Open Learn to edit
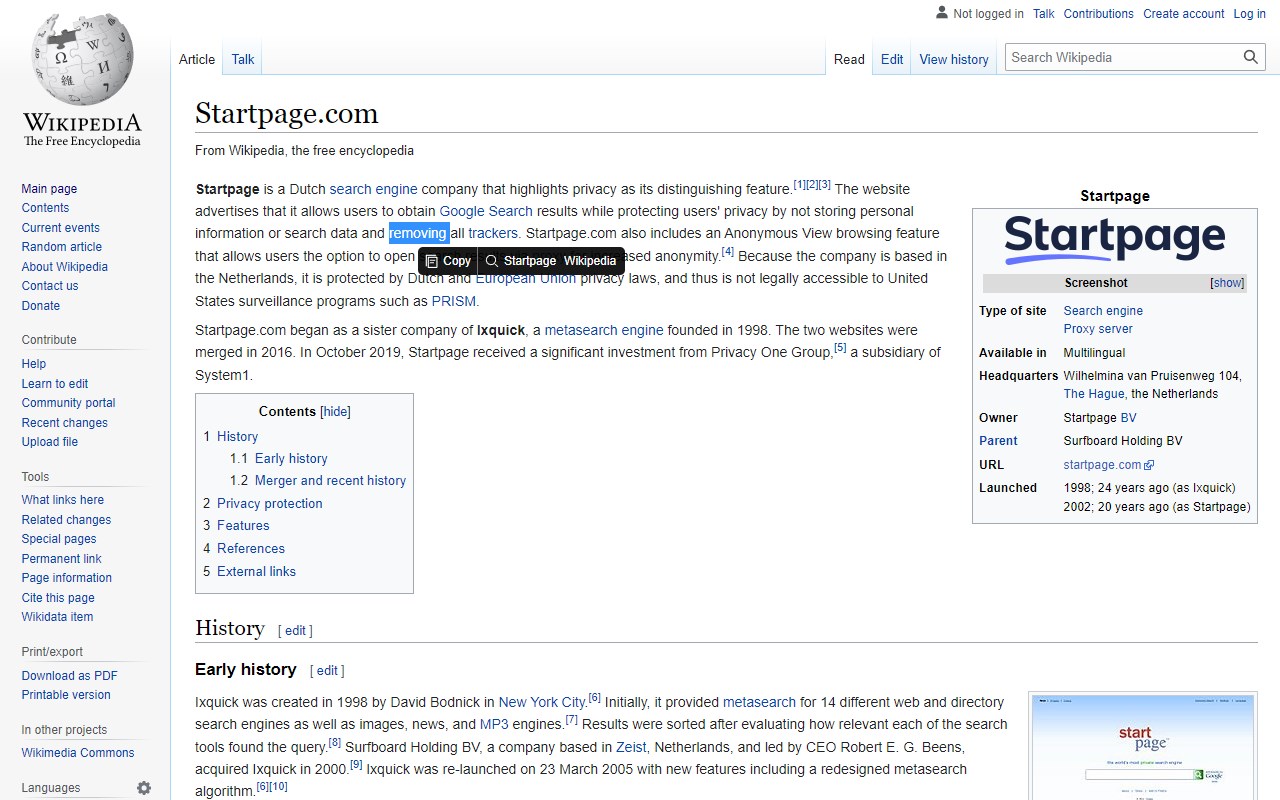 [x=55, y=384]
